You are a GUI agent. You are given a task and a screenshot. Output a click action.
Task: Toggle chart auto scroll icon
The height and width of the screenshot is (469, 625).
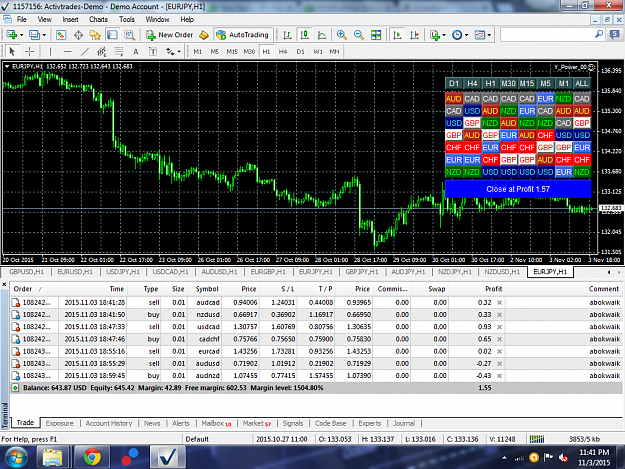pyautogui.click(x=397, y=35)
